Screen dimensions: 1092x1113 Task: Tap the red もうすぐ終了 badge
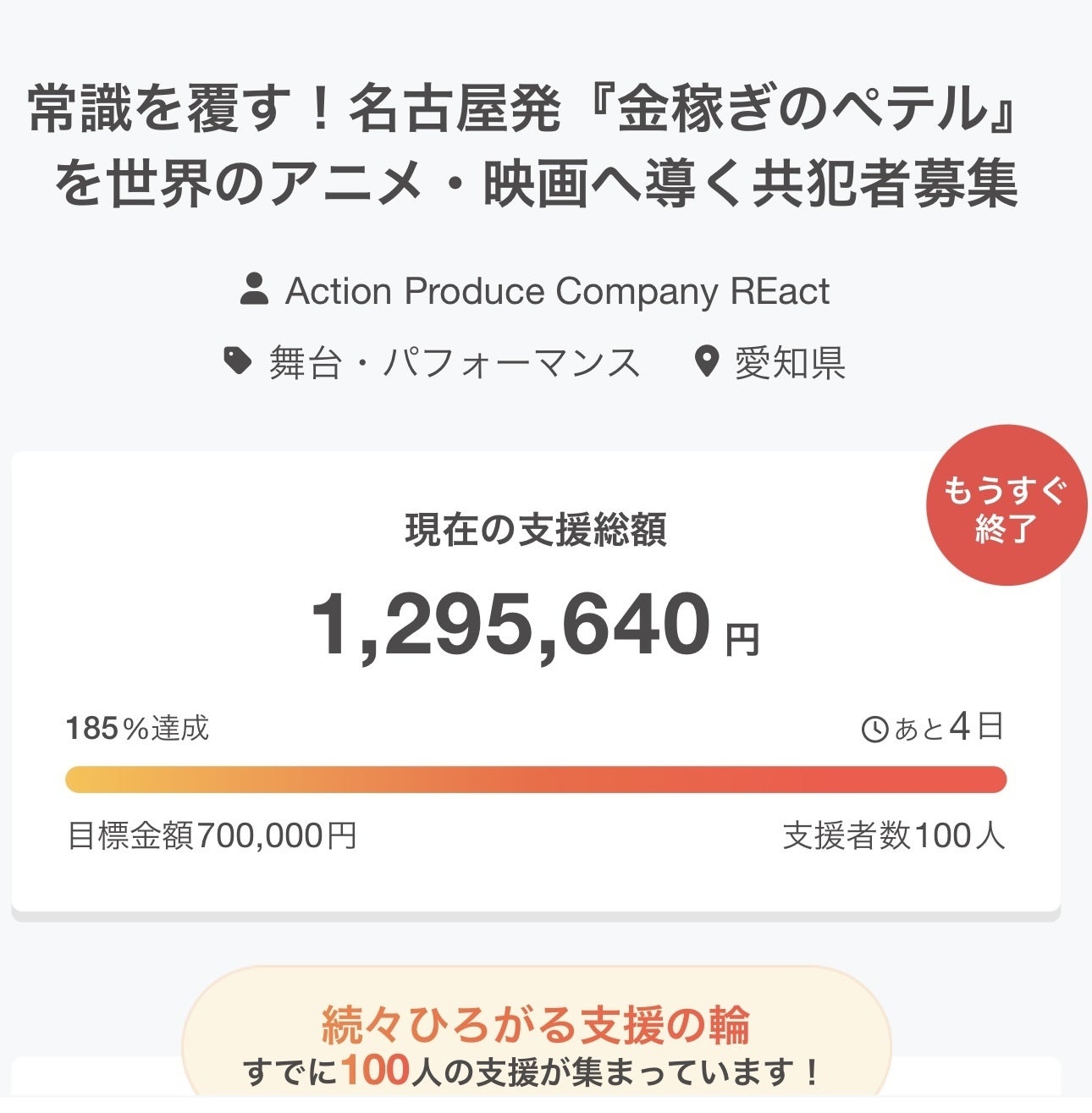point(1005,506)
